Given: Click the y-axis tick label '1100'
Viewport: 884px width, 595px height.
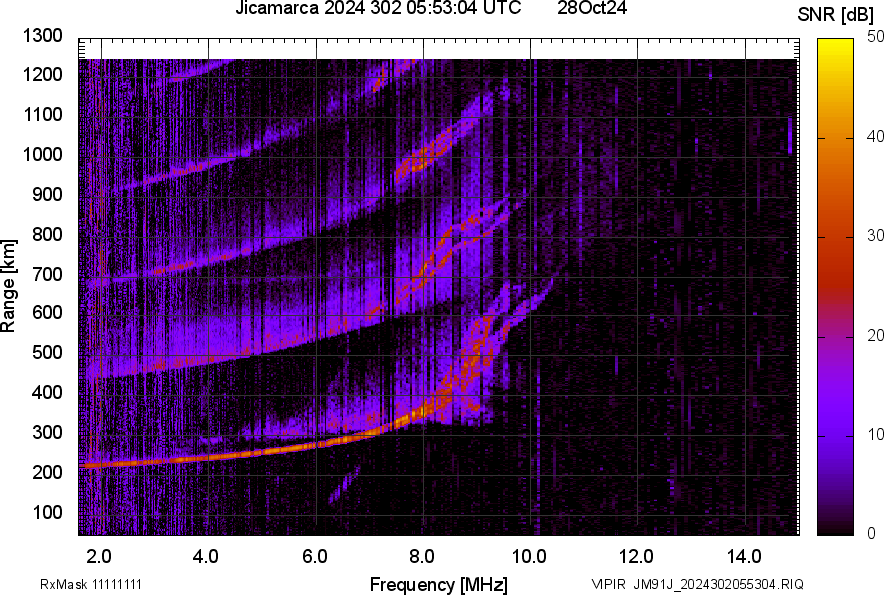Looking at the screenshot, I should pos(42,114).
